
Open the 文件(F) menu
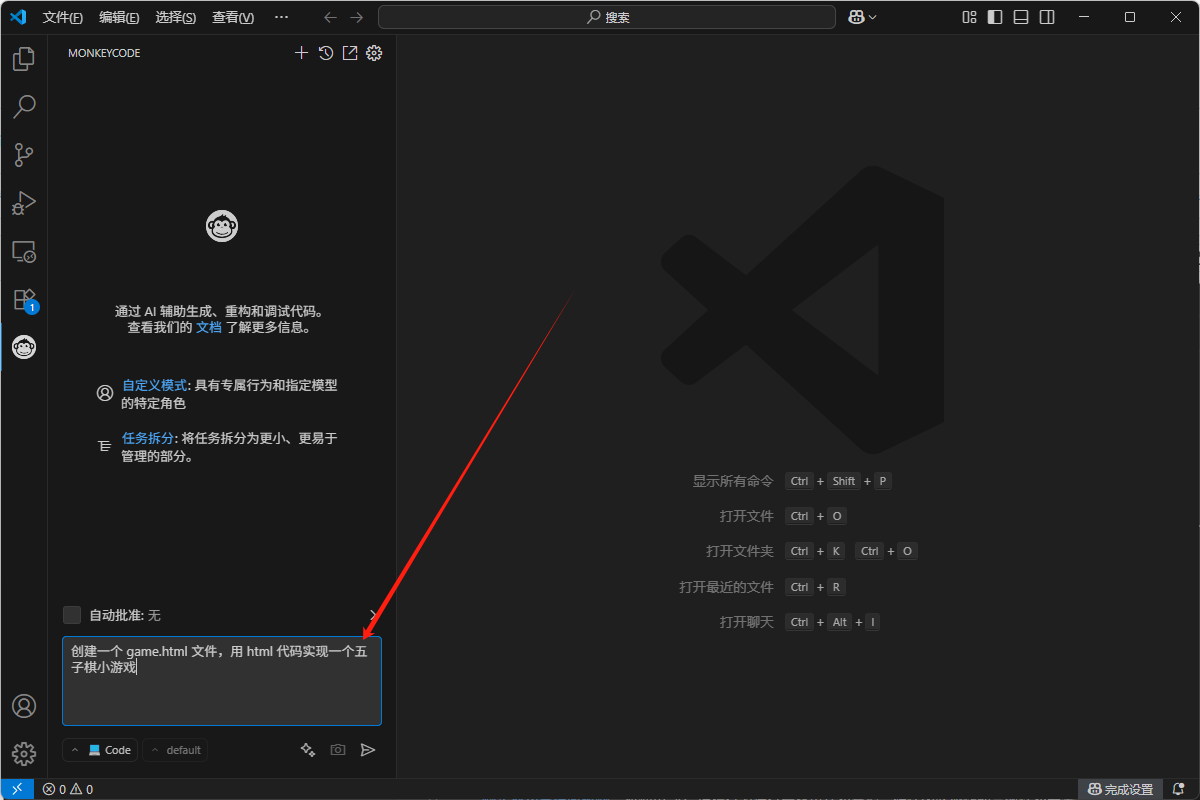point(63,17)
